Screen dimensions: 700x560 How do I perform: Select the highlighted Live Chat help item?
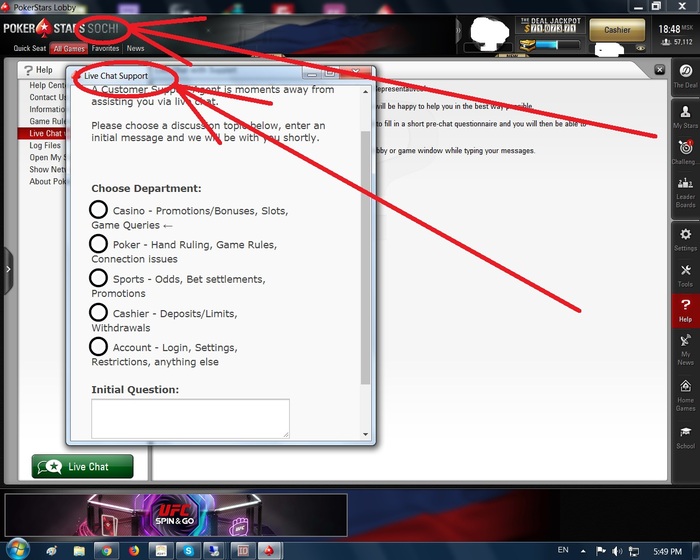point(42,133)
